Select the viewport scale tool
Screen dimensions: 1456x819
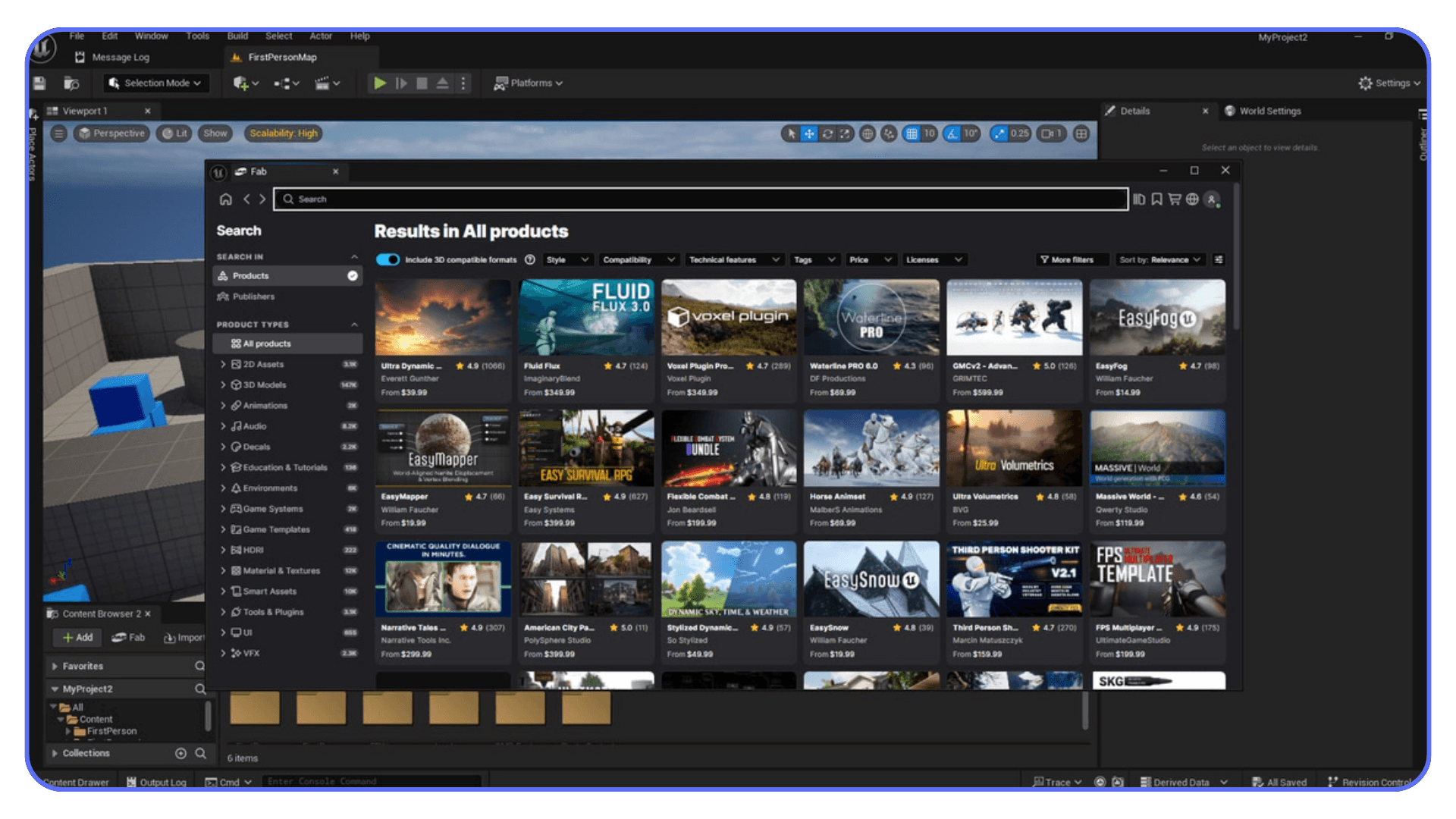[845, 133]
